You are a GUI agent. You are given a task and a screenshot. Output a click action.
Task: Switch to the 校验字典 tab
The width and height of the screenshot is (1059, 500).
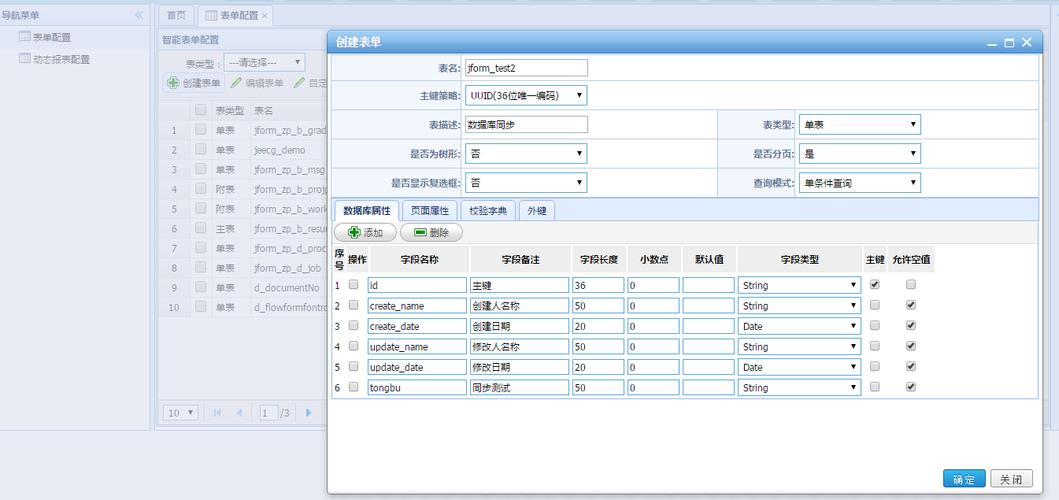pyautogui.click(x=488, y=211)
